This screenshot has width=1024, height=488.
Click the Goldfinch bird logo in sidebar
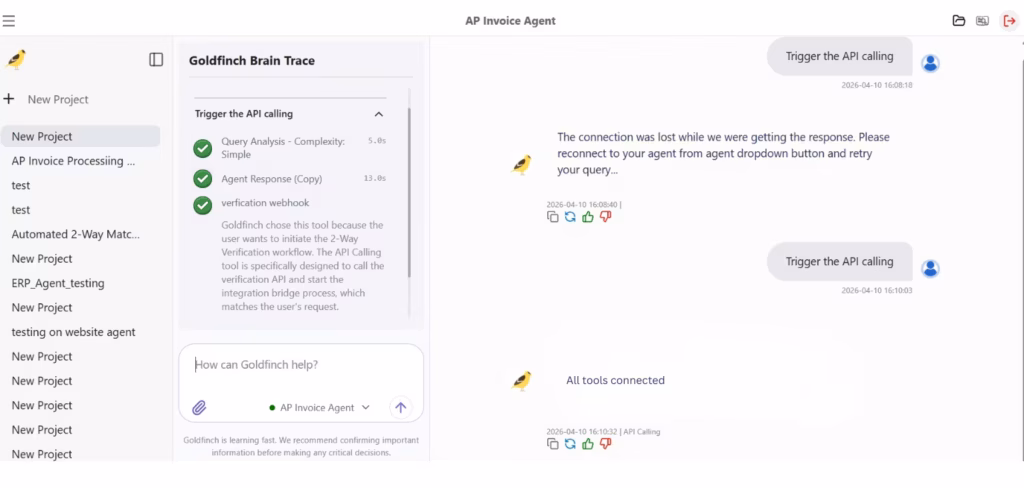coord(16,59)
